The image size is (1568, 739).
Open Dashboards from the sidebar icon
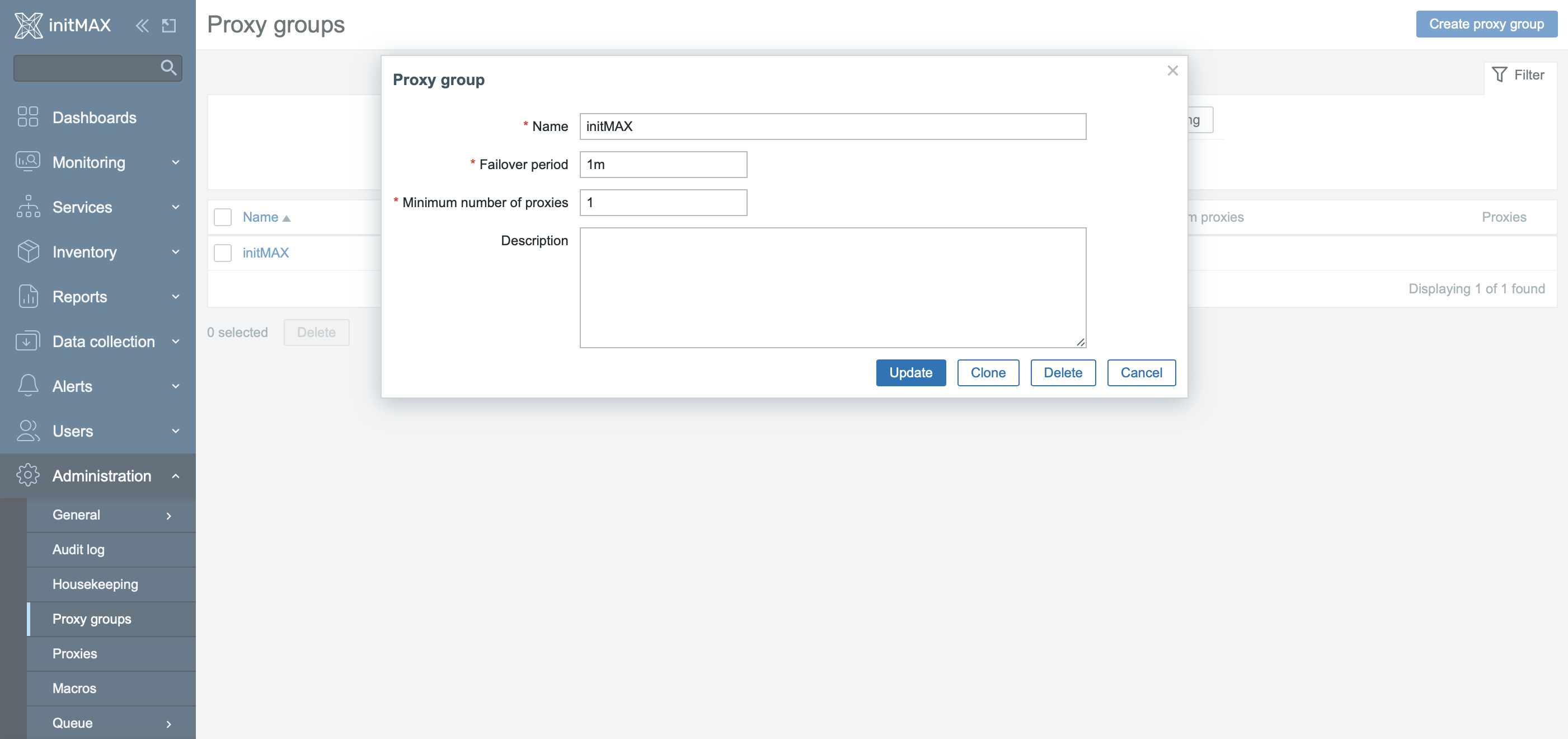(x=28, y=117)
